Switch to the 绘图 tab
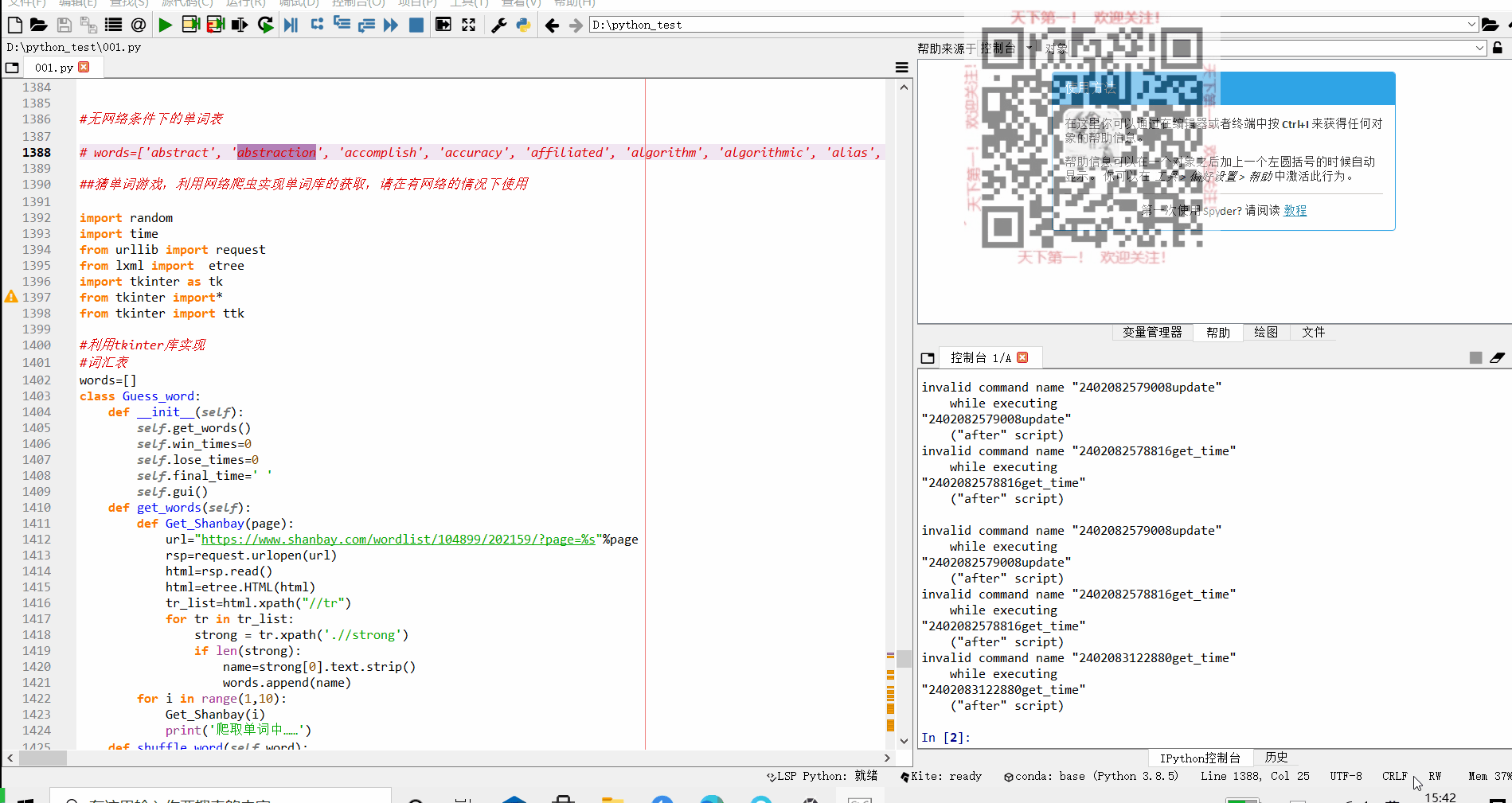This screenshot has height=803, width=1512. (1266, 333)
